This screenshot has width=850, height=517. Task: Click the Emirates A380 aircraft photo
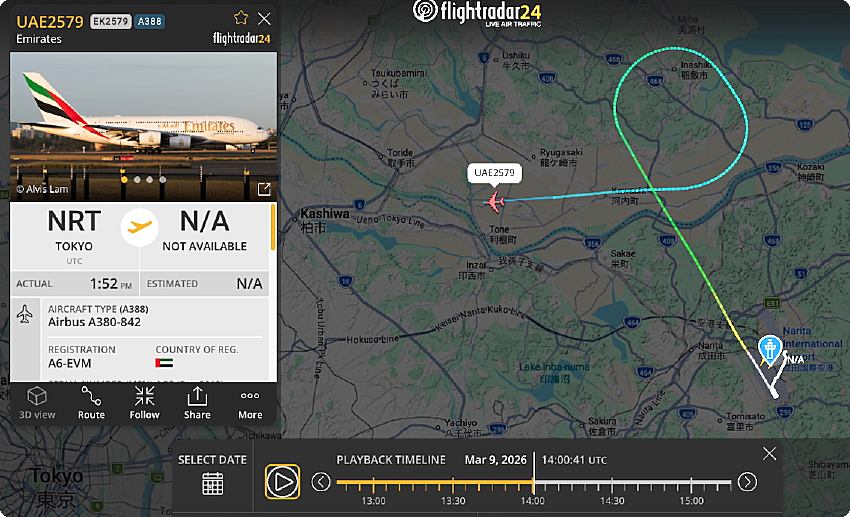pyautogui.click(x=144, y=126)
